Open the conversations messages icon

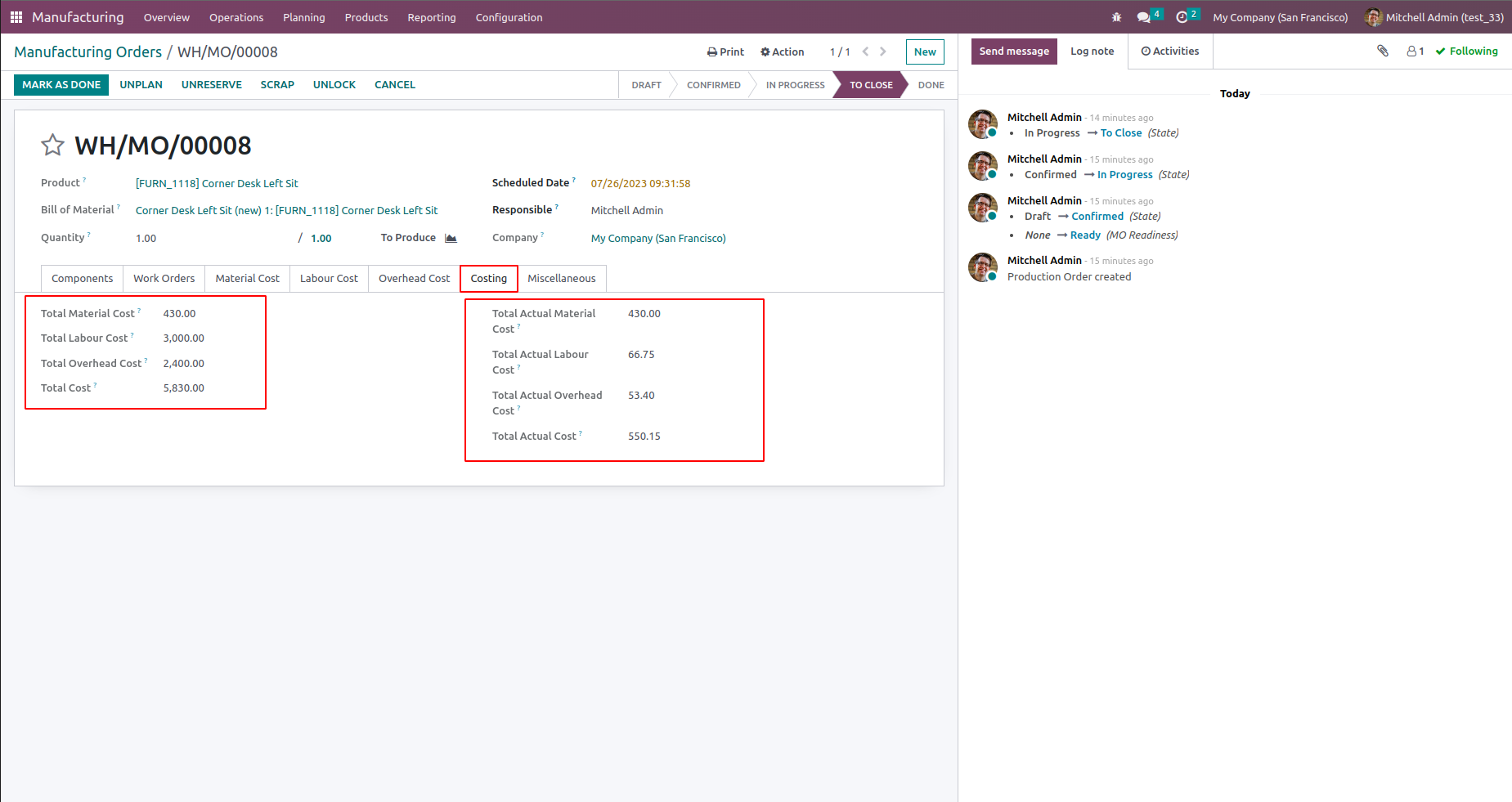pyautogui.click(x=1144, y=17)
